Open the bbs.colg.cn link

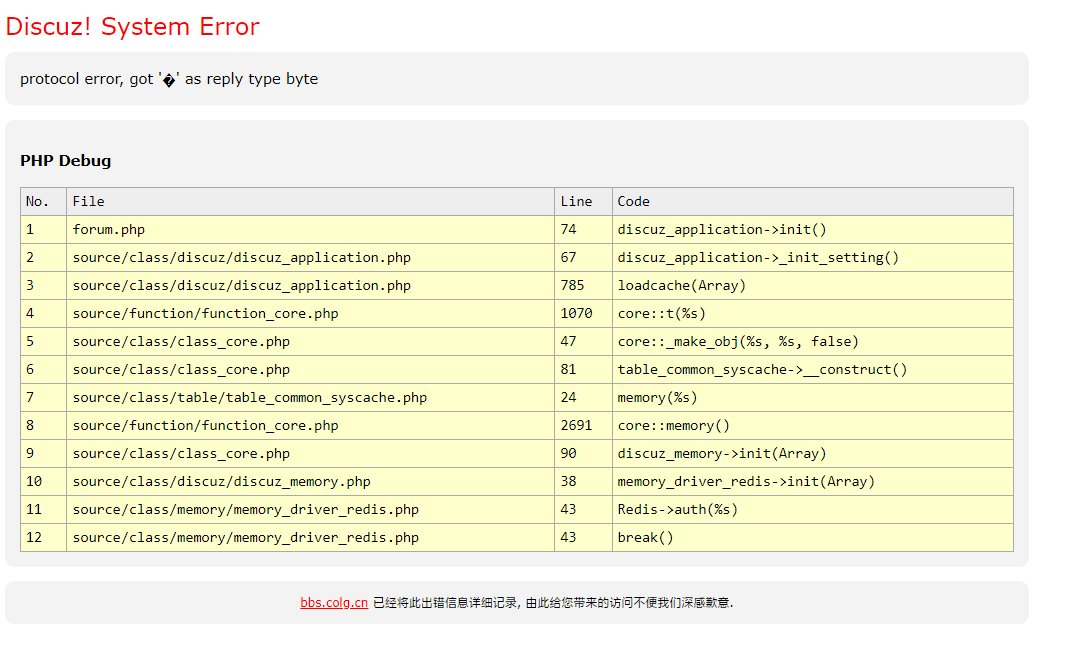334,603
